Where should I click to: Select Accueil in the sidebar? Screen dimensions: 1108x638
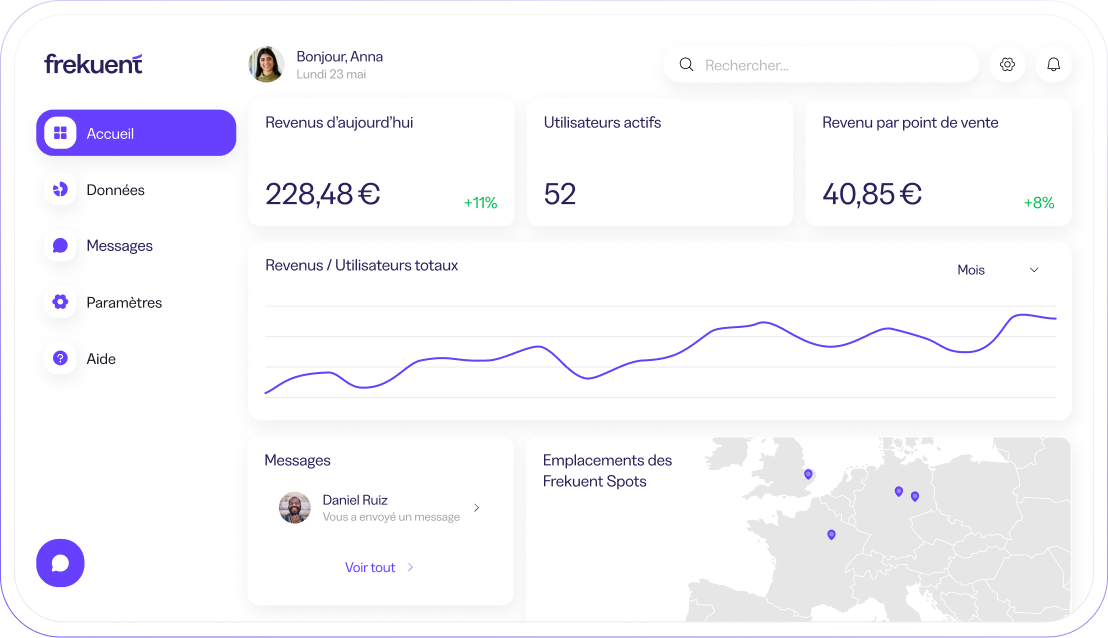pyautogui.click(x=136, y=133)
